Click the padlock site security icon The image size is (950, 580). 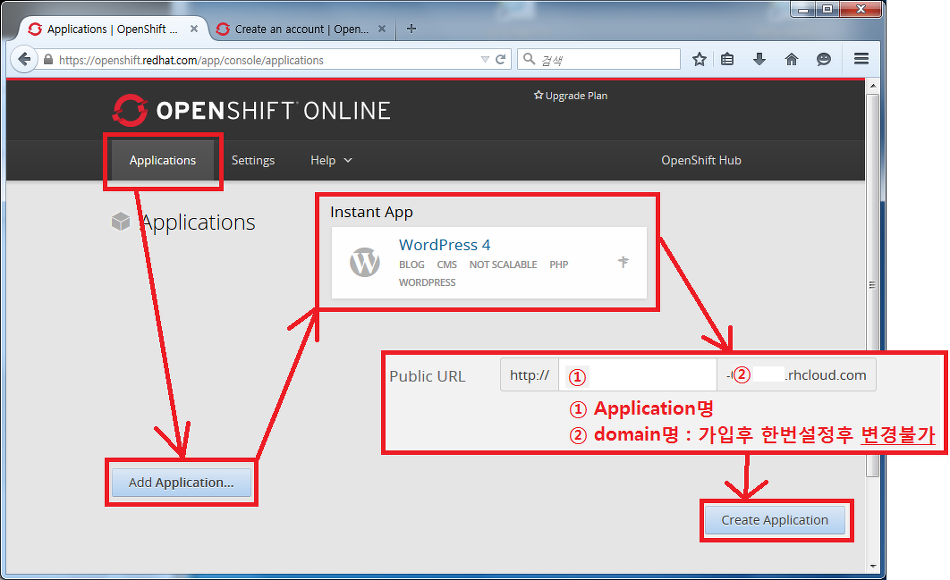point(48,59)
